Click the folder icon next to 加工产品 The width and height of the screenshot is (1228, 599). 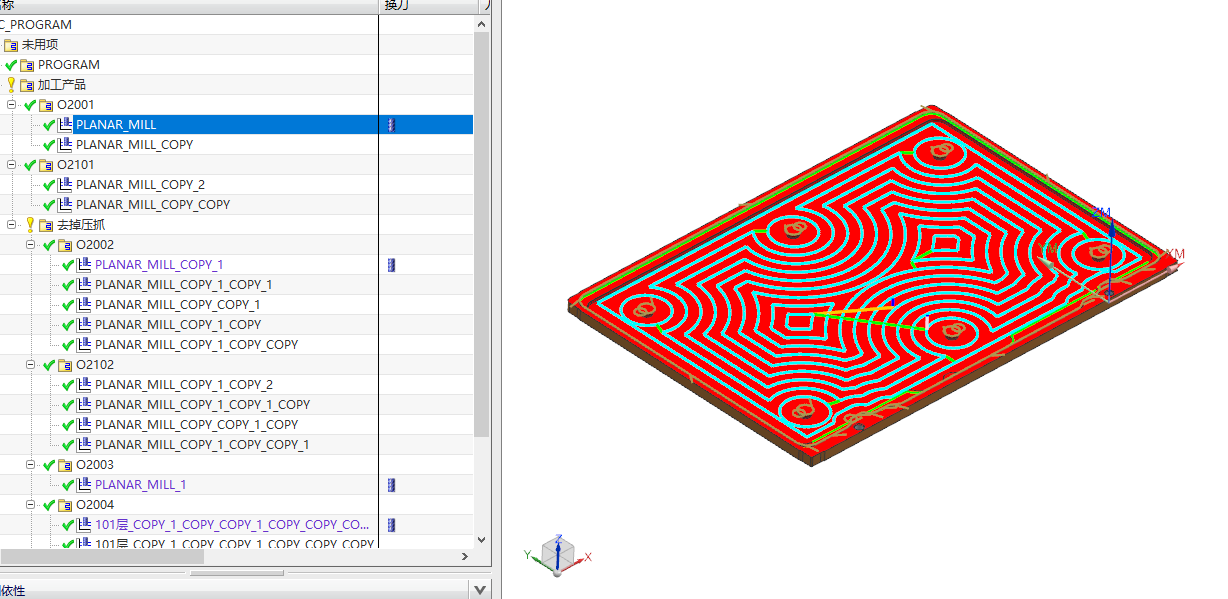click(27, 85)
